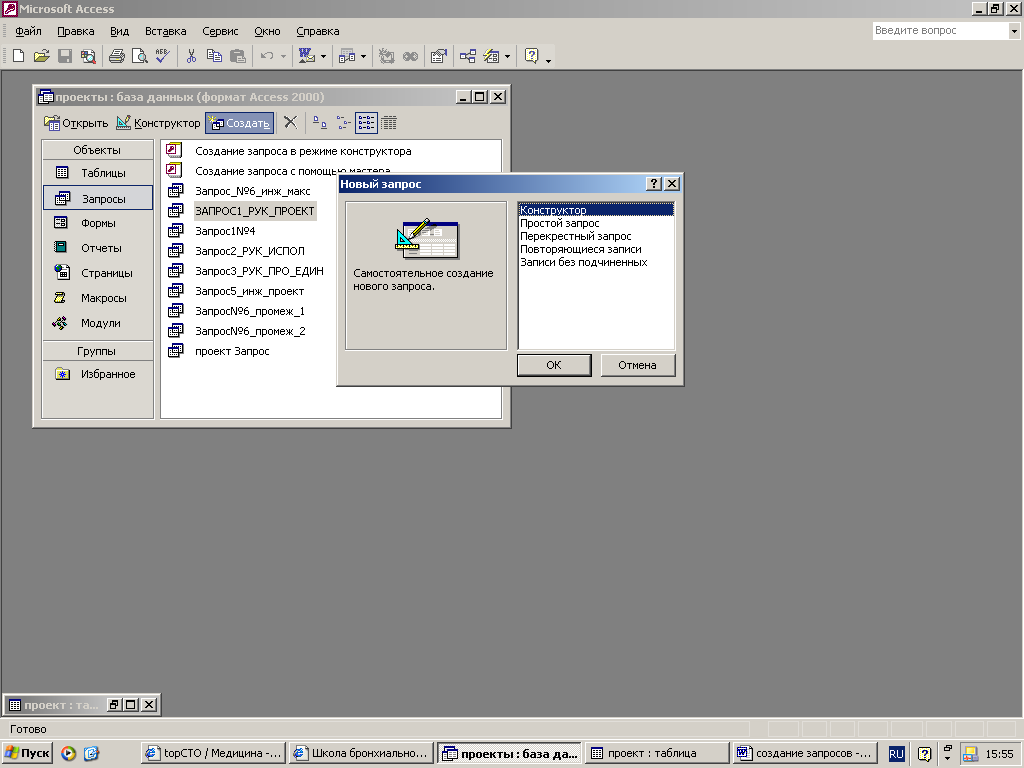This screenshot has height=768, width=1024.
Task: Select Перекрестный запрос in the list
Action: click(x=575, y=236)
